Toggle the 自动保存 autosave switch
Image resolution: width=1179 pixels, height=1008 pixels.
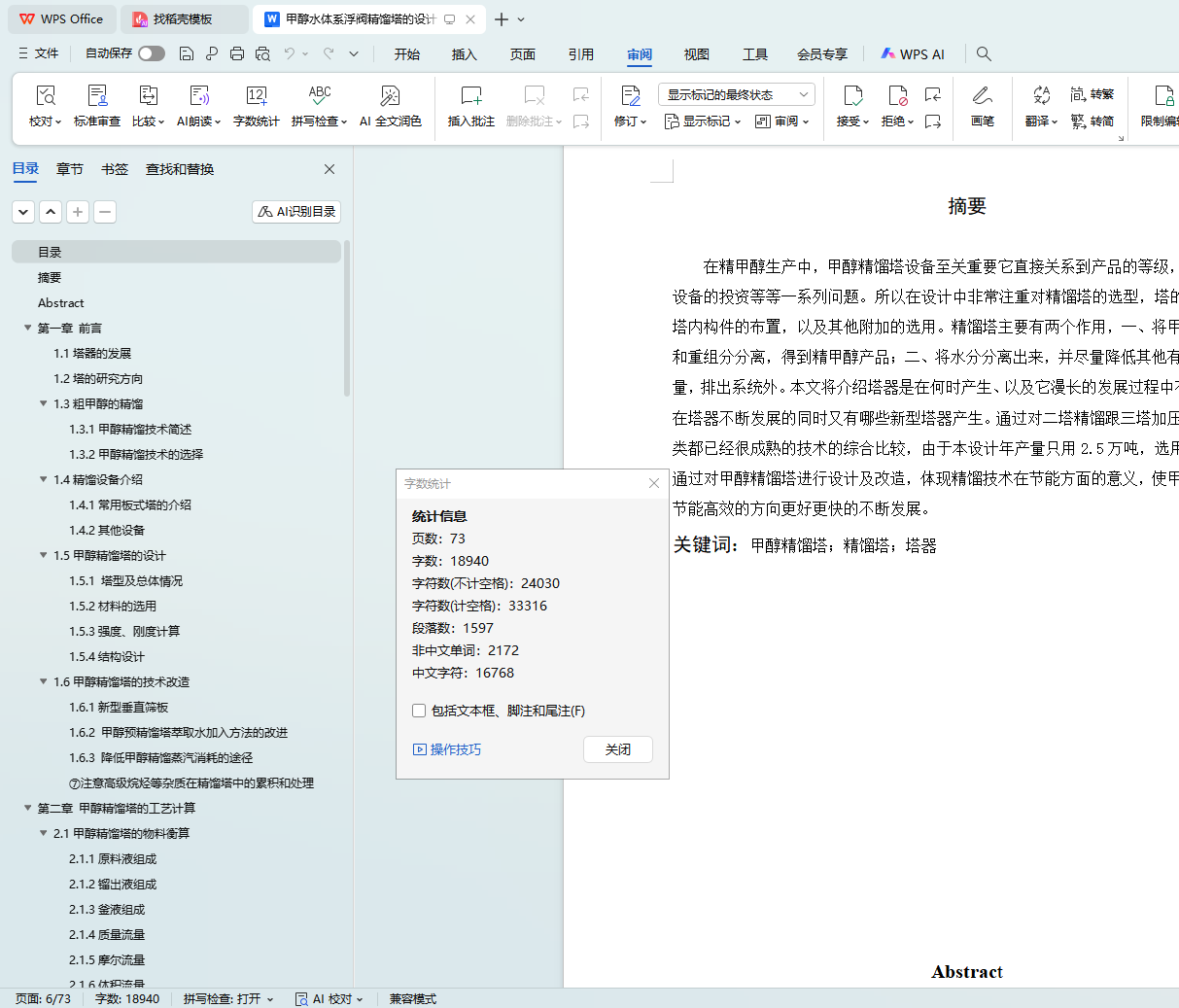pos(152,53)
